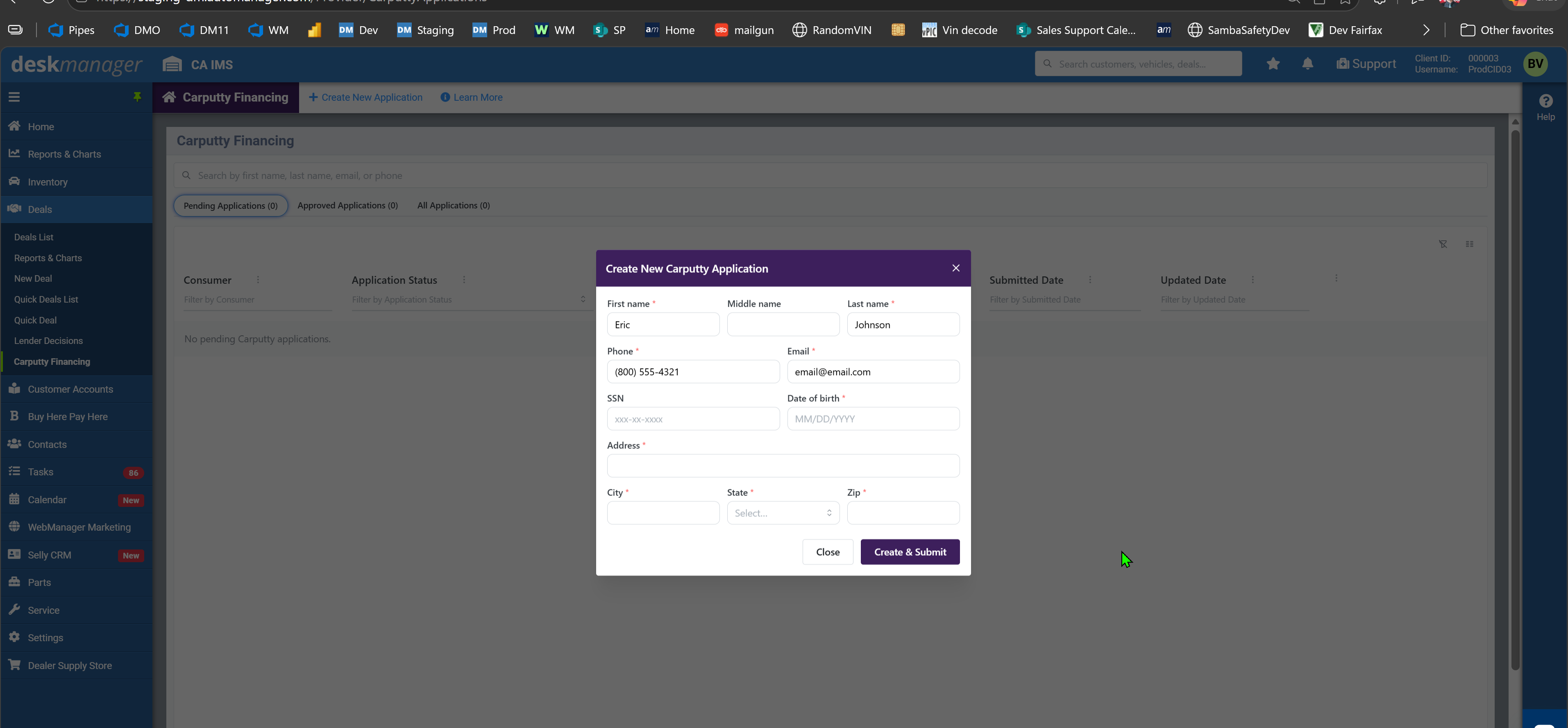Open Carputty Financing submenu item
Screen dimensions: 1568x728
(x=52, y=362)
